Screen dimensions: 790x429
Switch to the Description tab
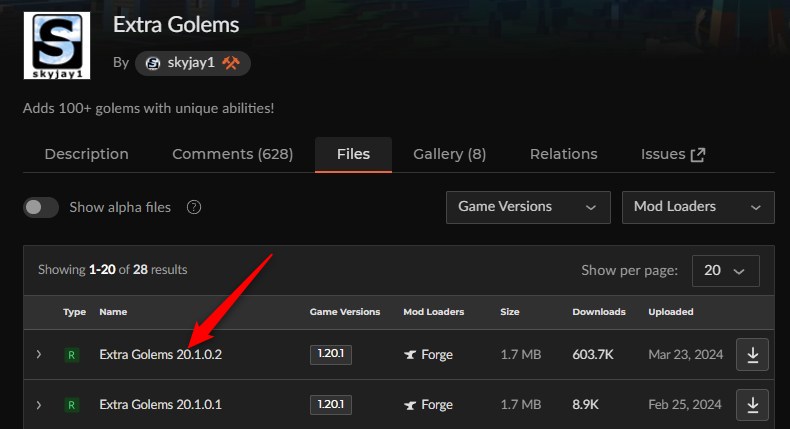[x=86, y=154]
